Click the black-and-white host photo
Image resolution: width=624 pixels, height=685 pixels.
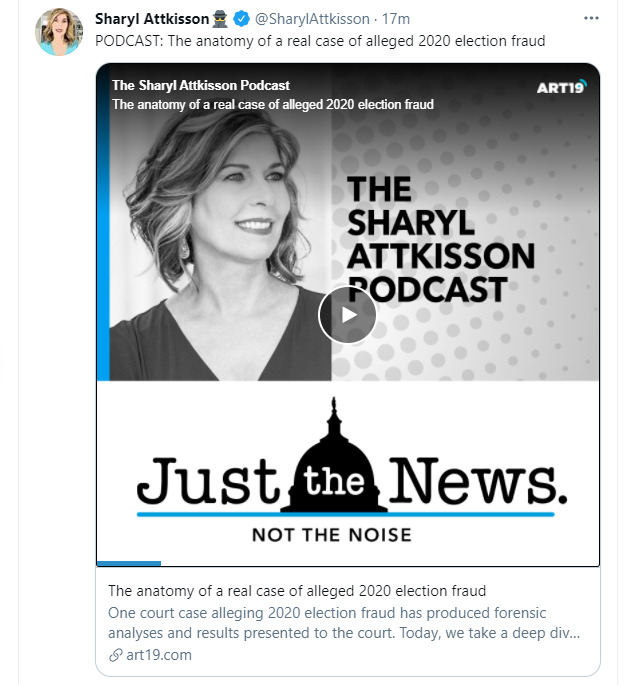click(x=220, y=245)
